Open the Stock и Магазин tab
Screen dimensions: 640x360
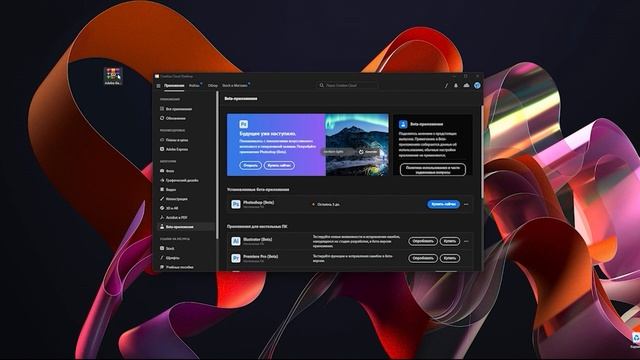pyautogui.click(x=235, y=86)
